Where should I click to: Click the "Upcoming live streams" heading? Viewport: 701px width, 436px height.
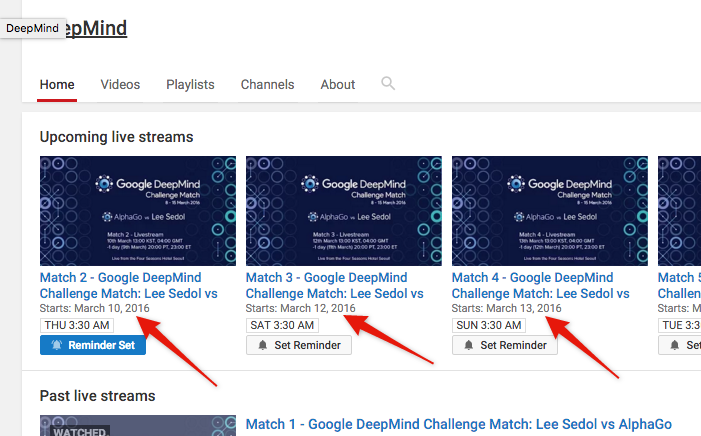[116, 137]
